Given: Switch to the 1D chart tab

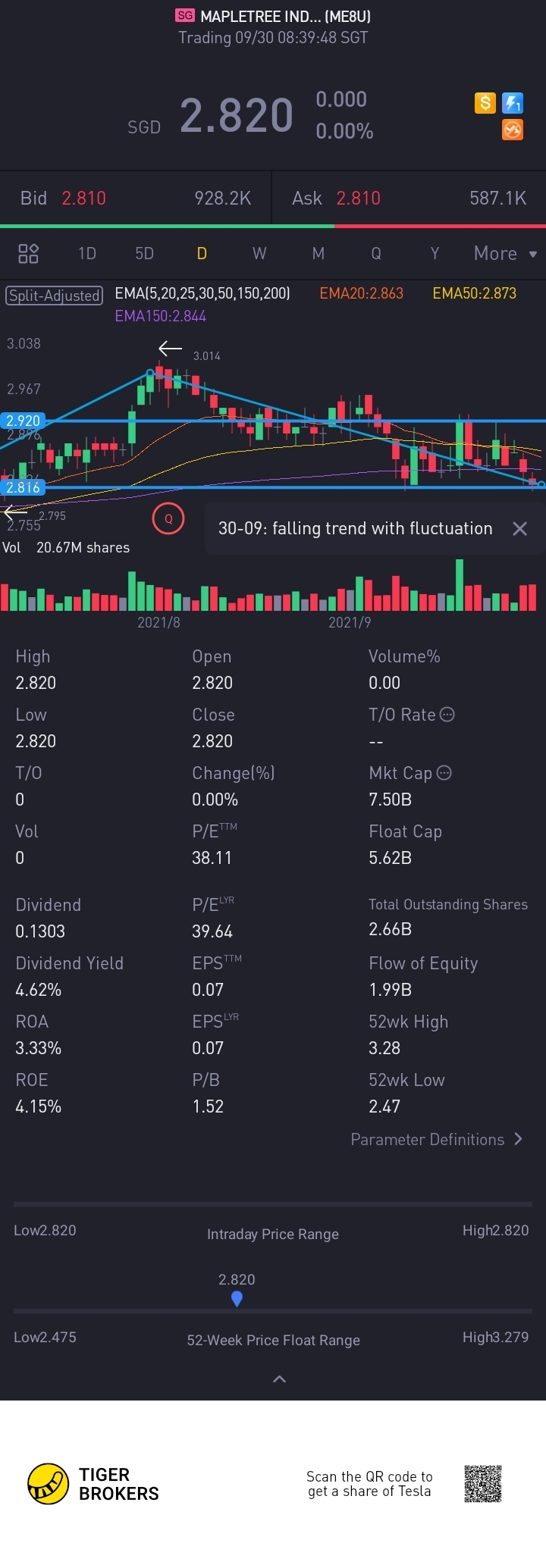Looking at the screenshot, I should (x=87, y=253).
